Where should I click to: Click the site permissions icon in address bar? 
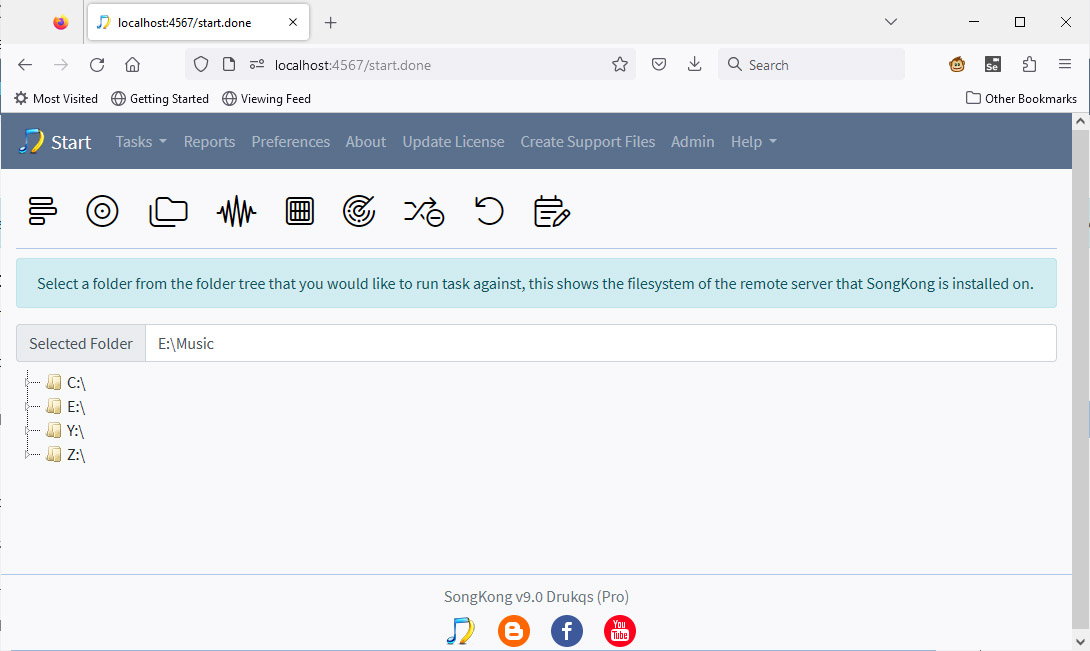[x=257, y=65]
